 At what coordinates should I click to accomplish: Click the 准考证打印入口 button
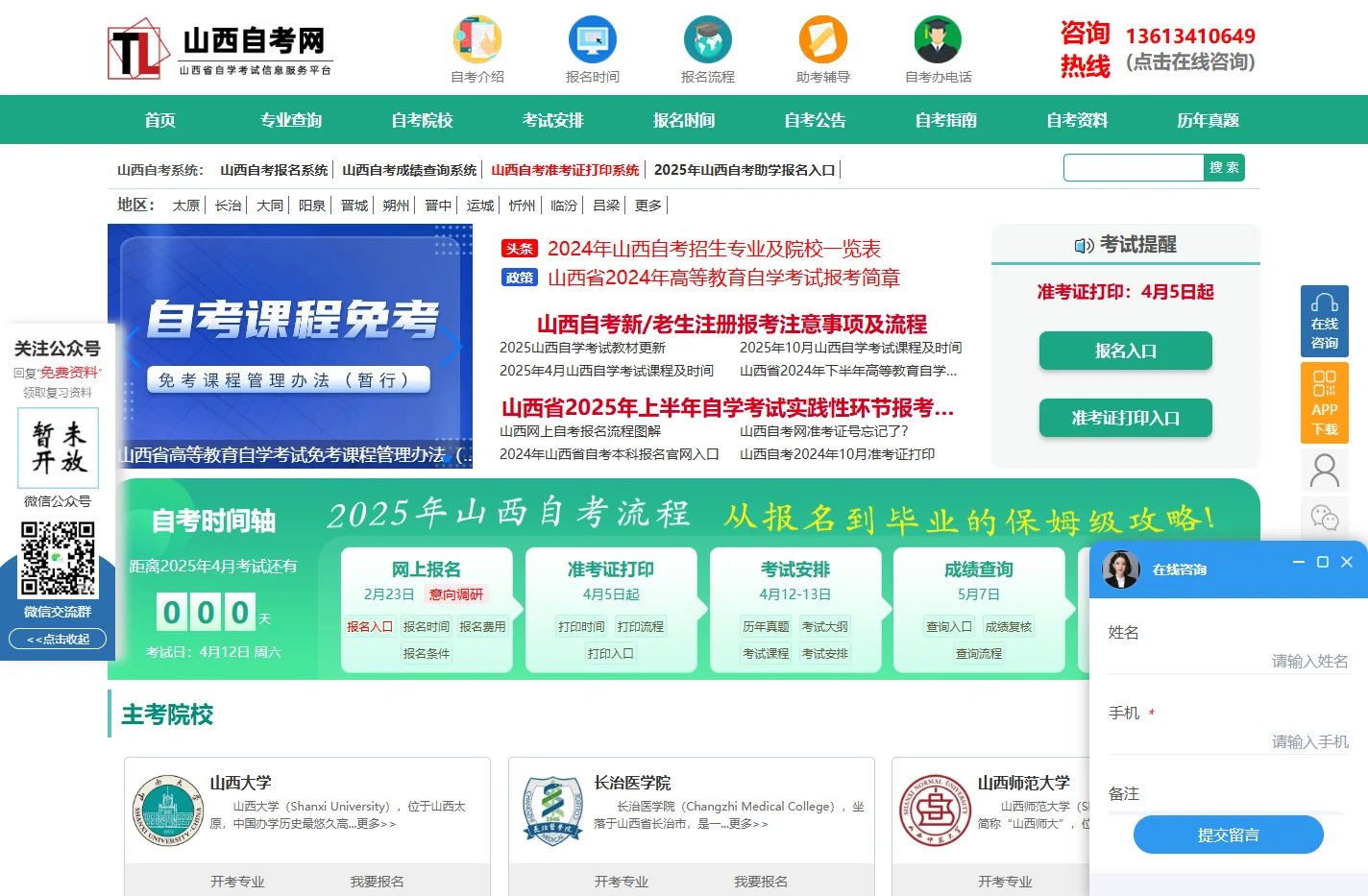(x=1126, y=418)
